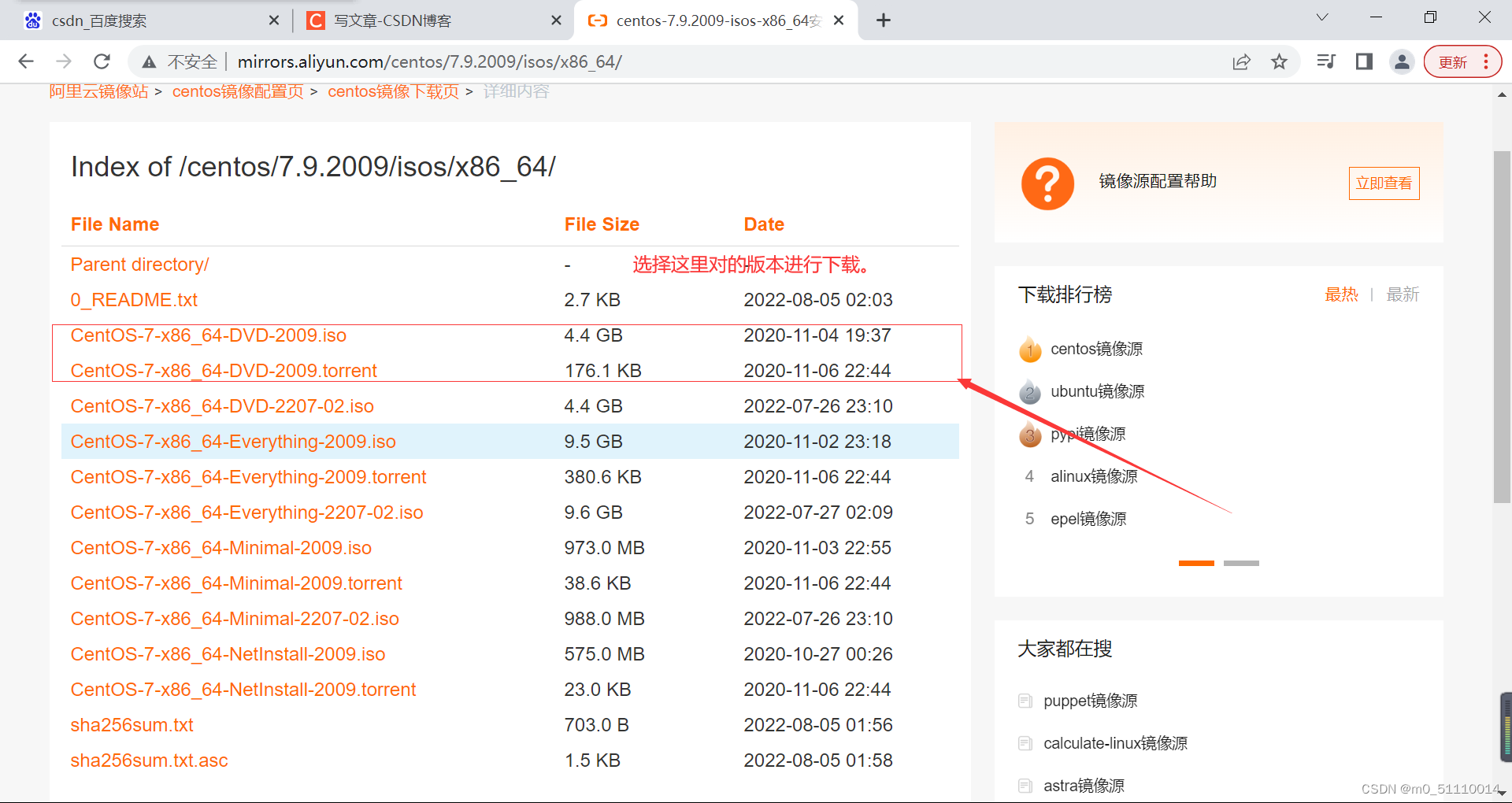Download CentOS-7-x86_64-DVD-2207-02.iso
This screenshot has width=1512, height=803.
pyautogui.click(x=222, y=406)
